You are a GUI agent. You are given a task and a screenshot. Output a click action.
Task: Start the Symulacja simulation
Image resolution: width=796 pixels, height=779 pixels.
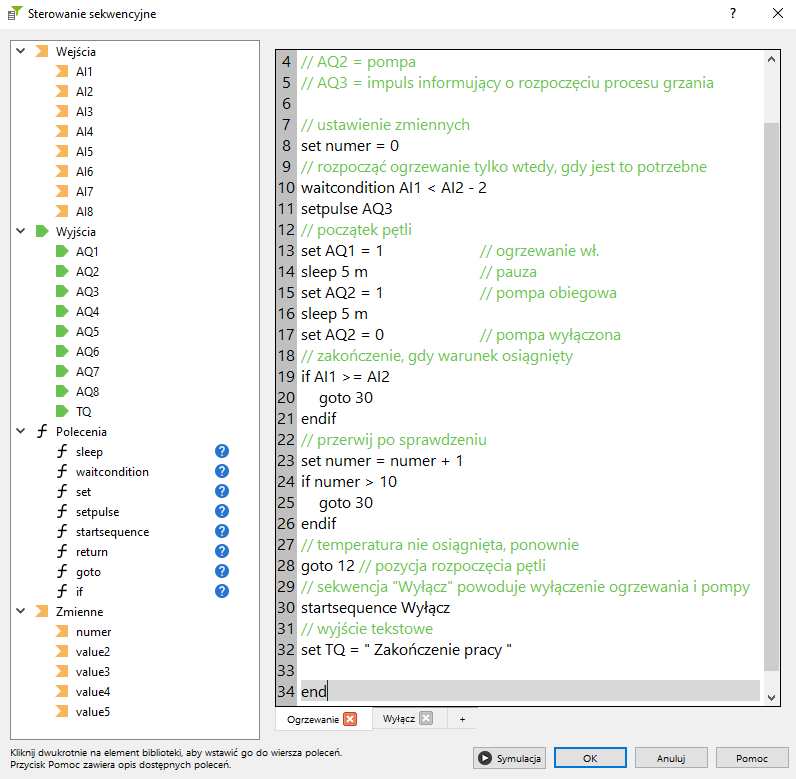pos(509,758)
